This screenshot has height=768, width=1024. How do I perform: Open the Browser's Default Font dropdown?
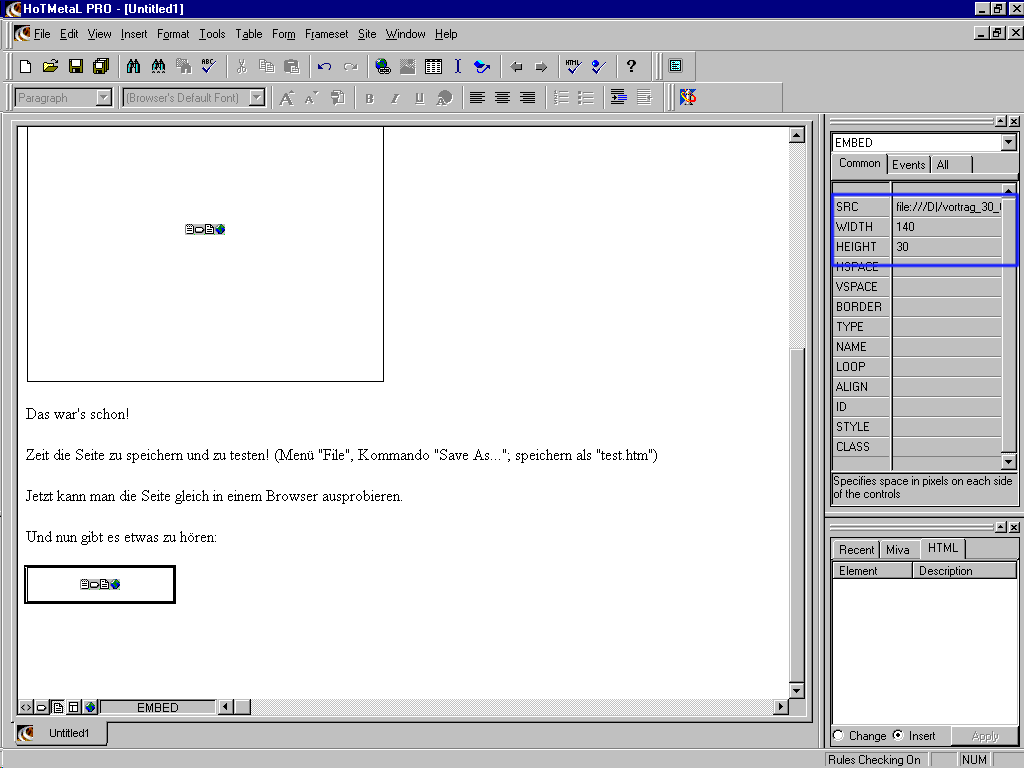[257, 98]
